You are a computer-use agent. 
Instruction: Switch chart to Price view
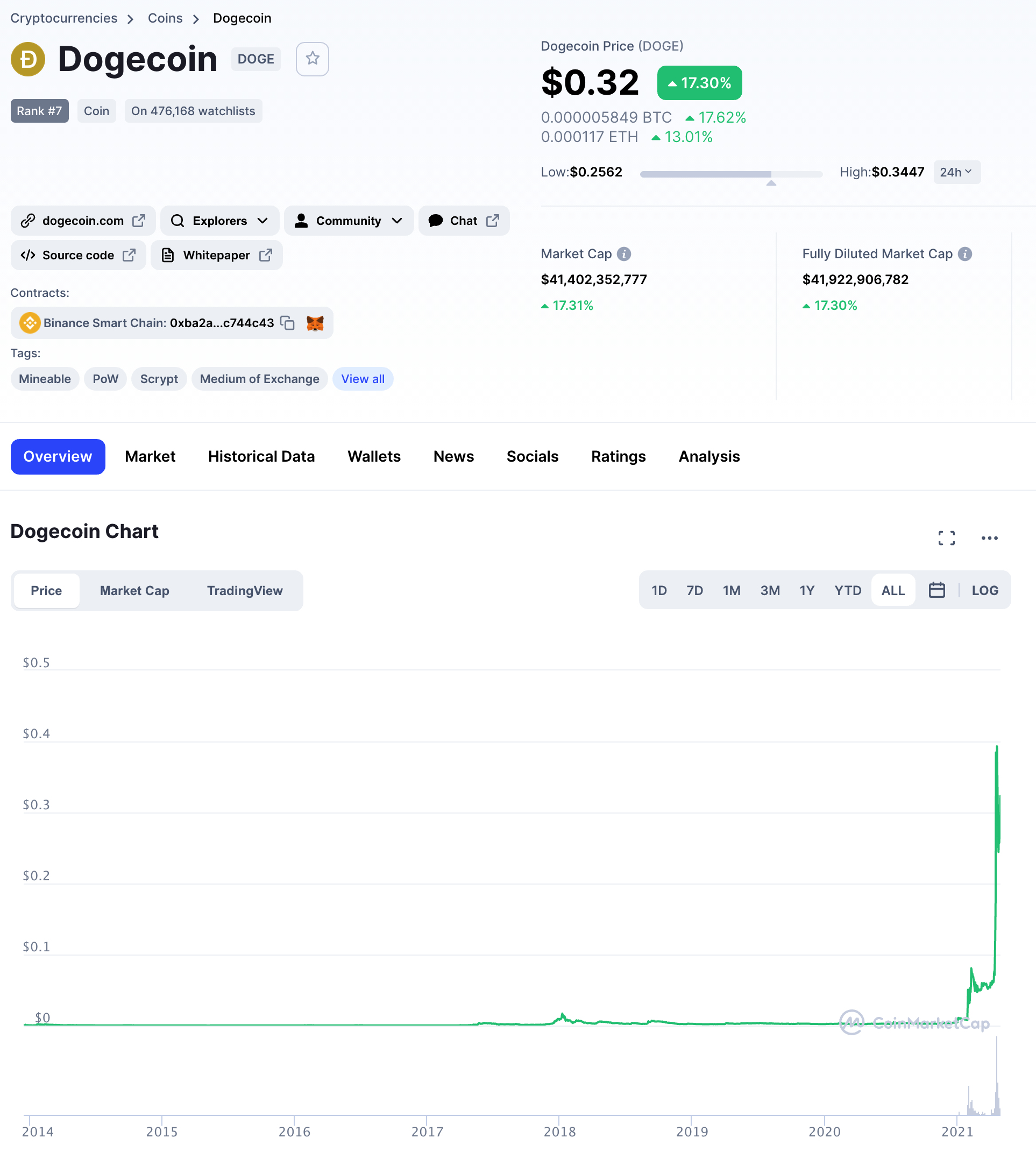point(46,590)
